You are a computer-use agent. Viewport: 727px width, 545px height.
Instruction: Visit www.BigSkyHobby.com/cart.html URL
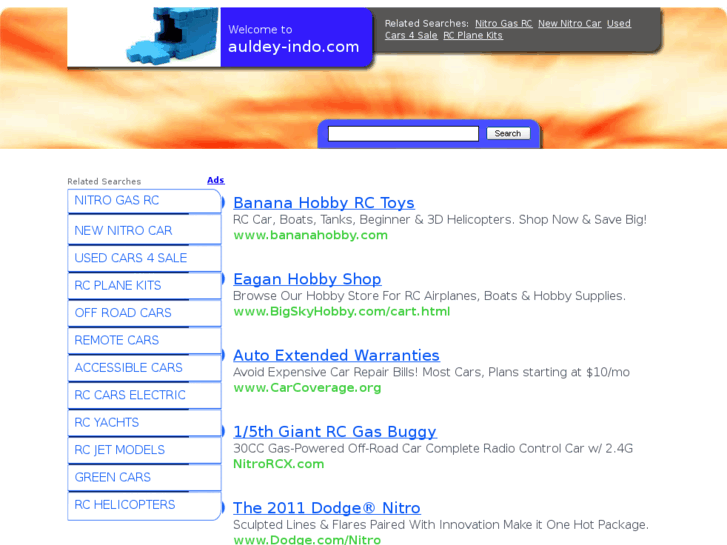point(341,311)
